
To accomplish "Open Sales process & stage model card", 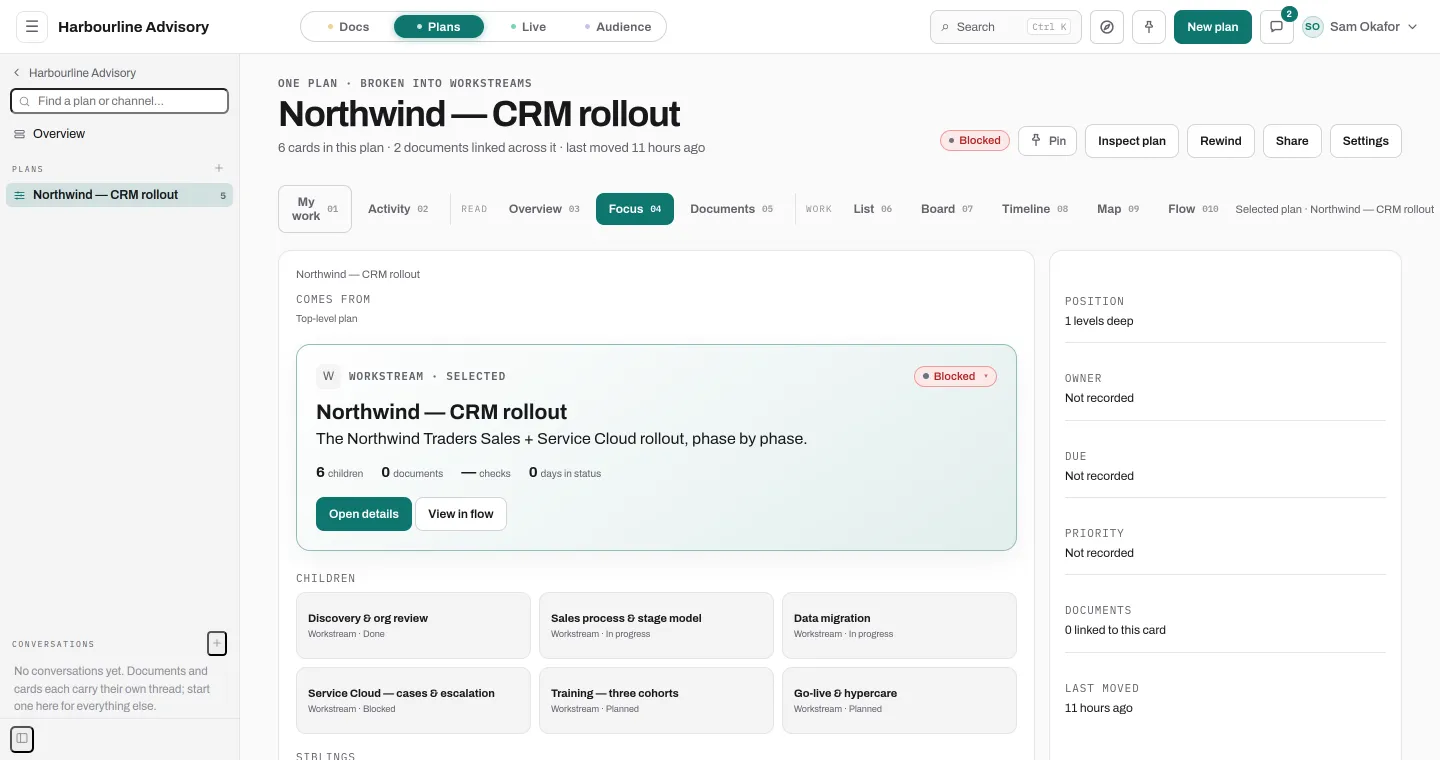I will coord(656,626).
